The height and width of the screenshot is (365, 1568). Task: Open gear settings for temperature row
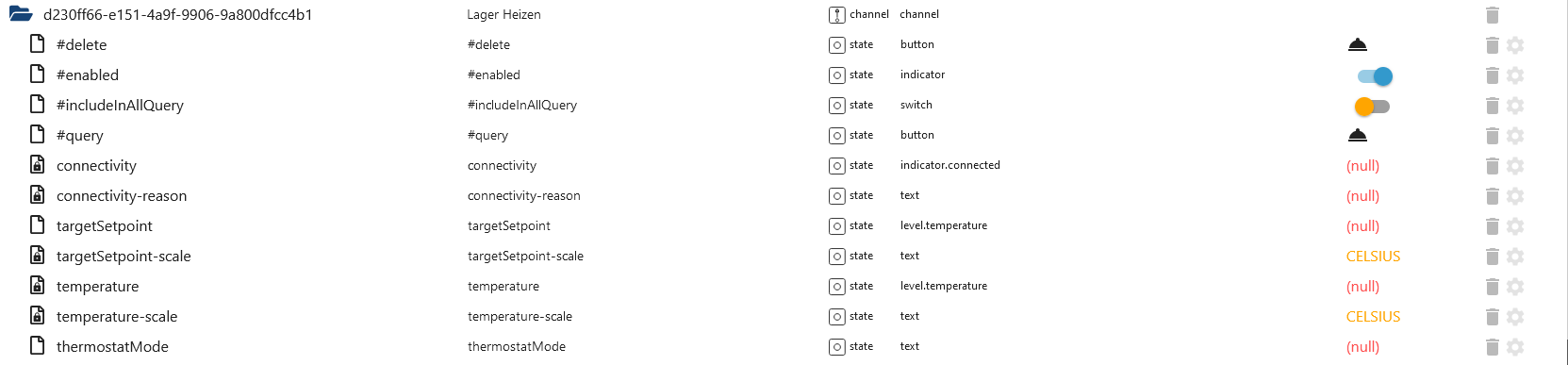click(1515, 287)
